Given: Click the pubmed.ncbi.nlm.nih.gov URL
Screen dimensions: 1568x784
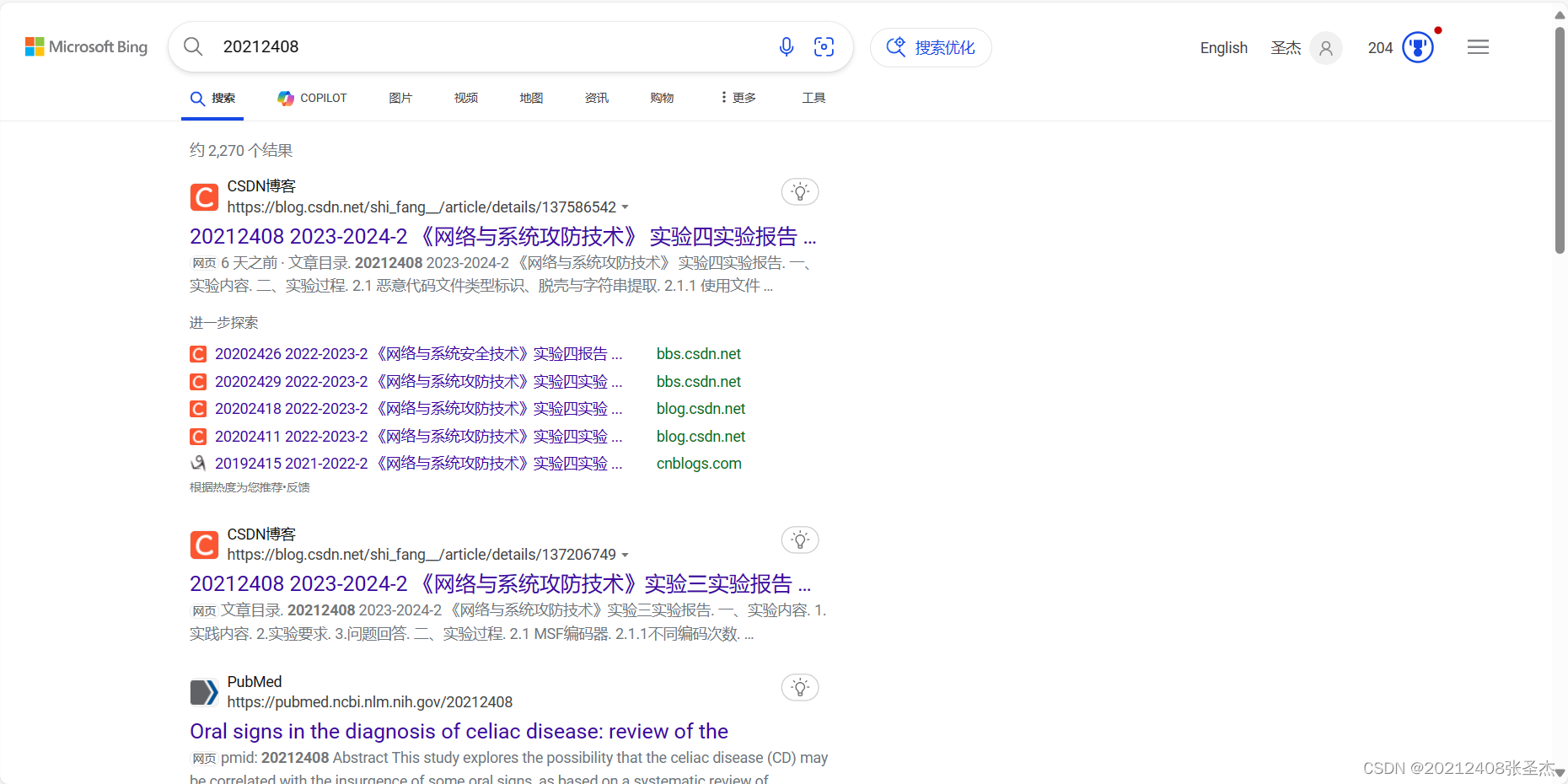Looking at the screenshot, I should [369, 702].
